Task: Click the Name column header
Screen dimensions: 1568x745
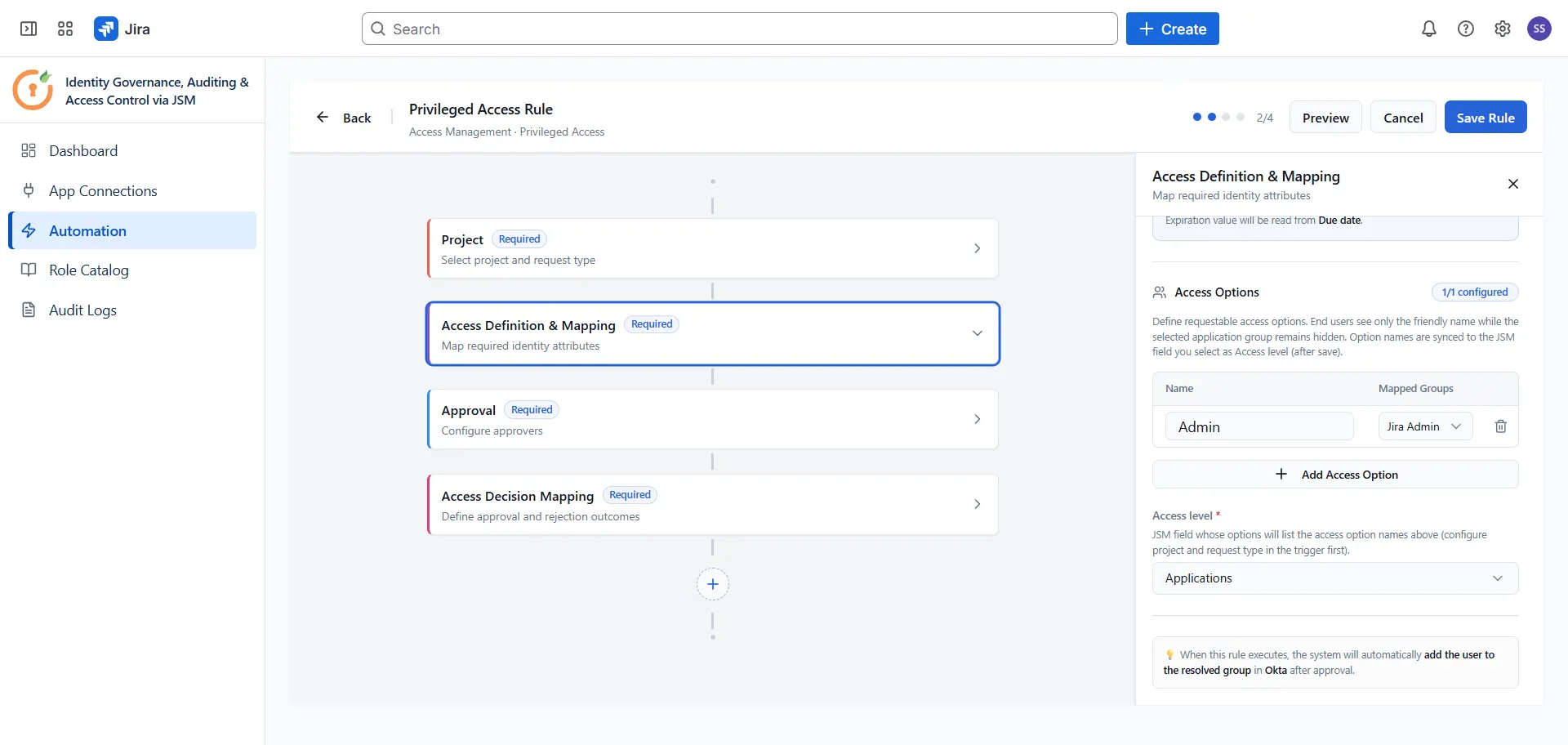Action: click(x=1179, y=389)
